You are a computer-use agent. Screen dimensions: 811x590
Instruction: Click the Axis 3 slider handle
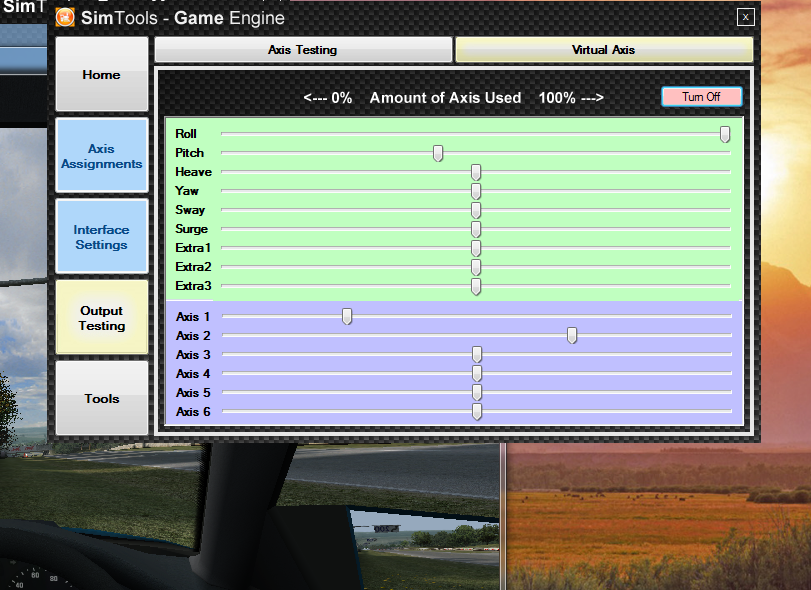(x=477, y=355)
